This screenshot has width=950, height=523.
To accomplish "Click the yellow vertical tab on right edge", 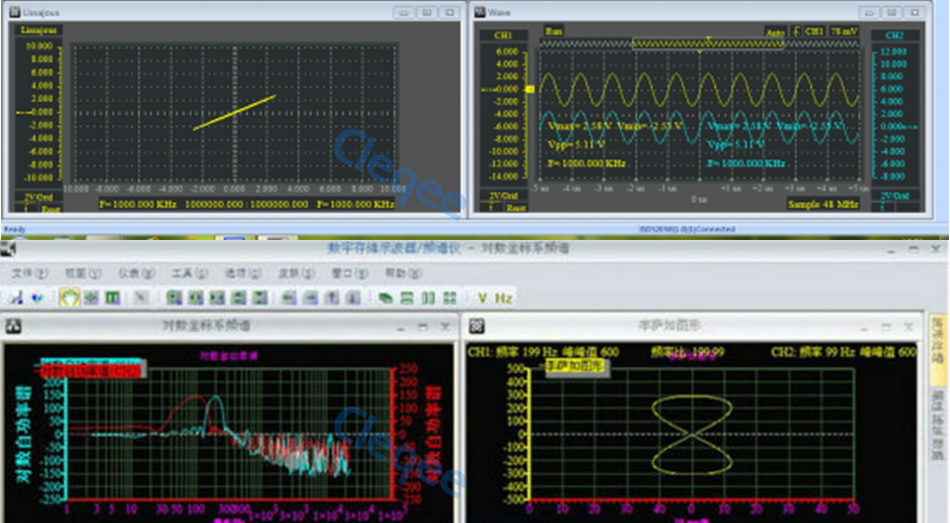I will [x=938, y=343].
